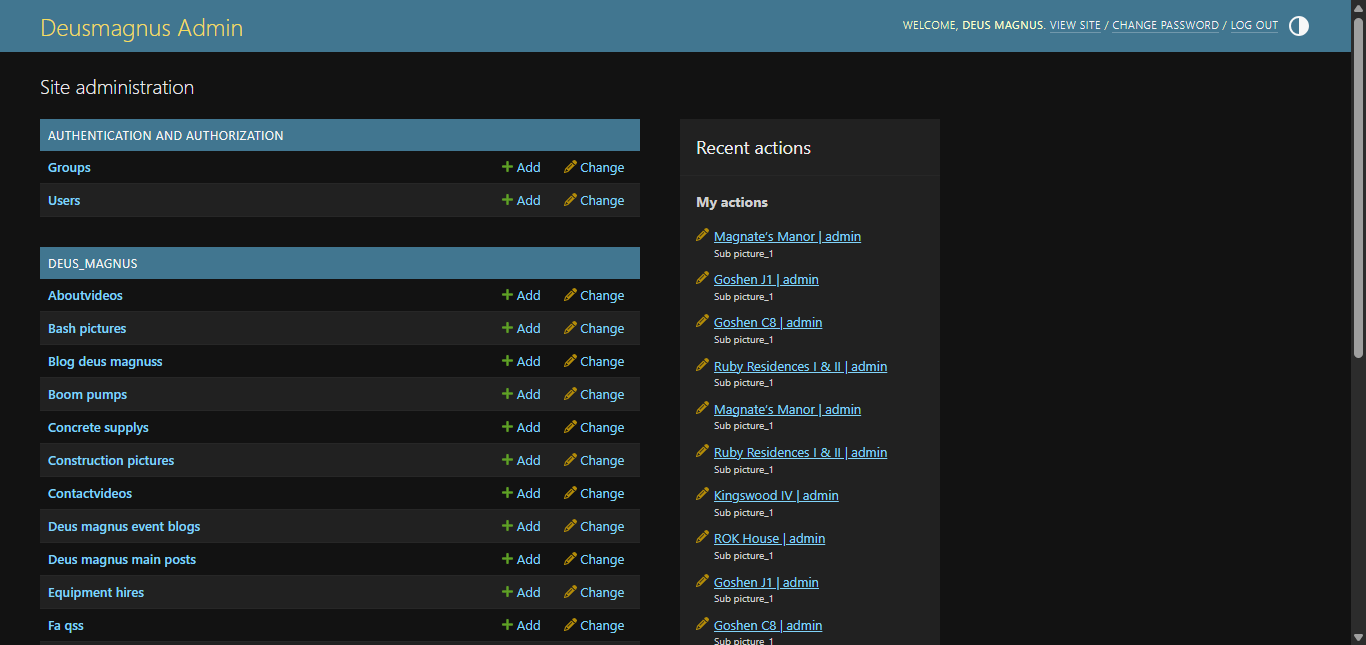1366x645 pixels.
Task: Open the Construction pictures model
Action: pyautogui.click(x=111, y=460)
